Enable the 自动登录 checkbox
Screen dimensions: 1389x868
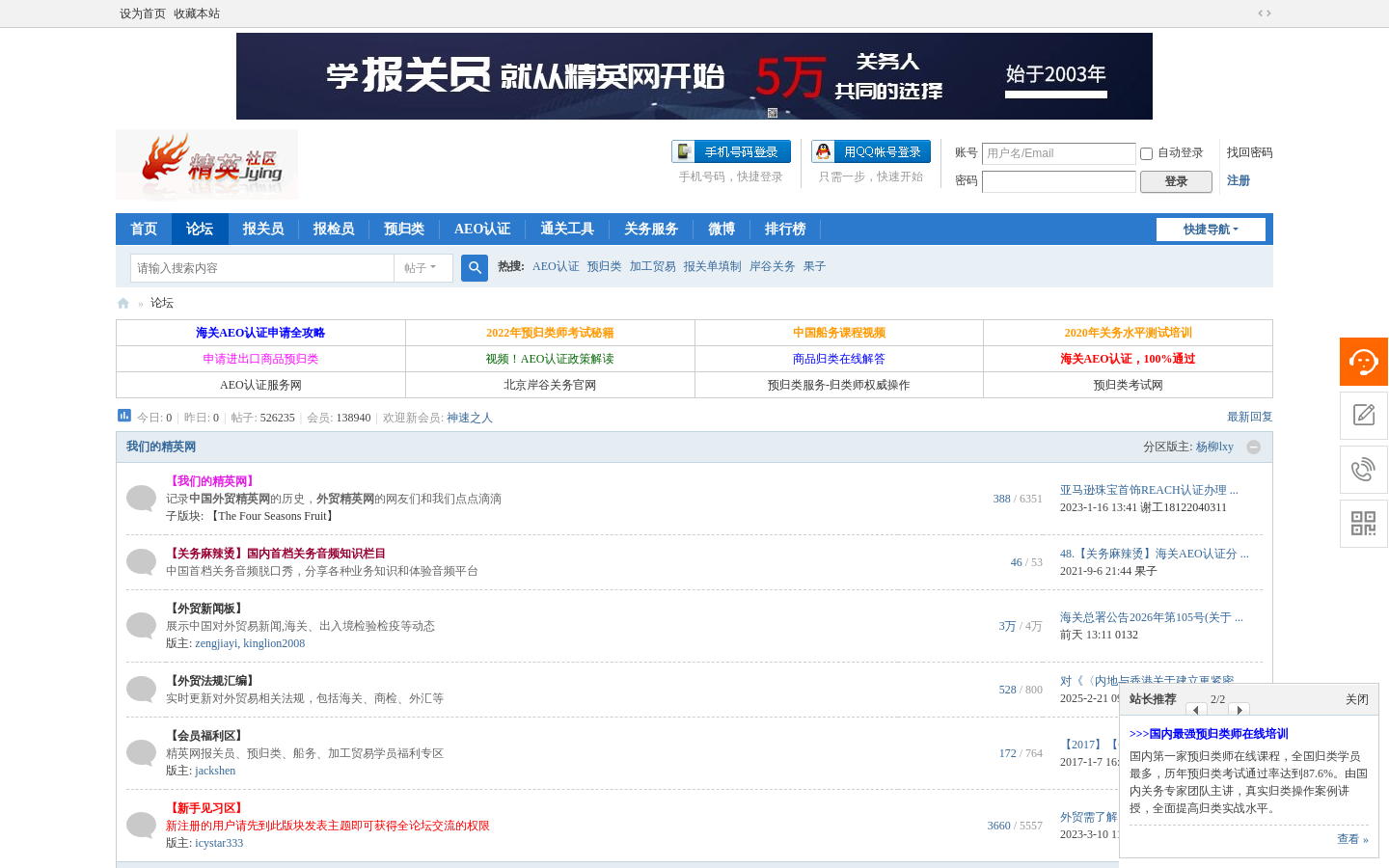[x=1146, y=153]
